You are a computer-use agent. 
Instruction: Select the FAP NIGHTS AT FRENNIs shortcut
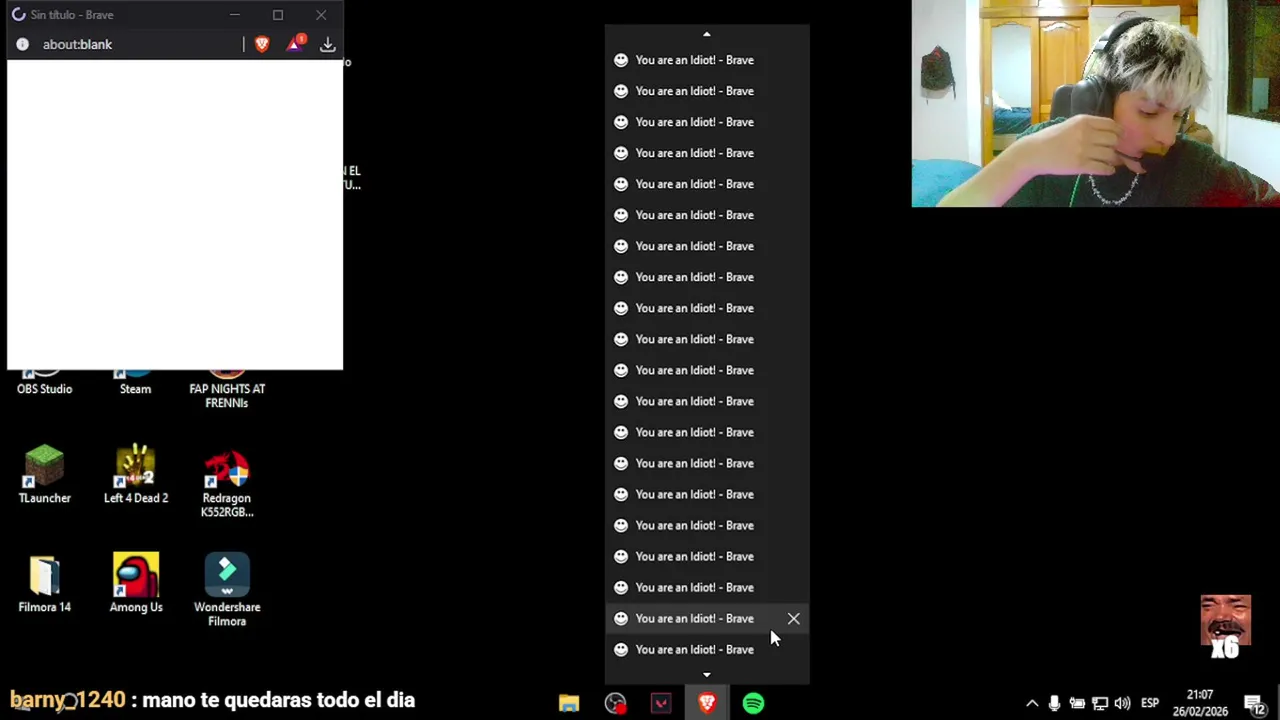(227, 389)
